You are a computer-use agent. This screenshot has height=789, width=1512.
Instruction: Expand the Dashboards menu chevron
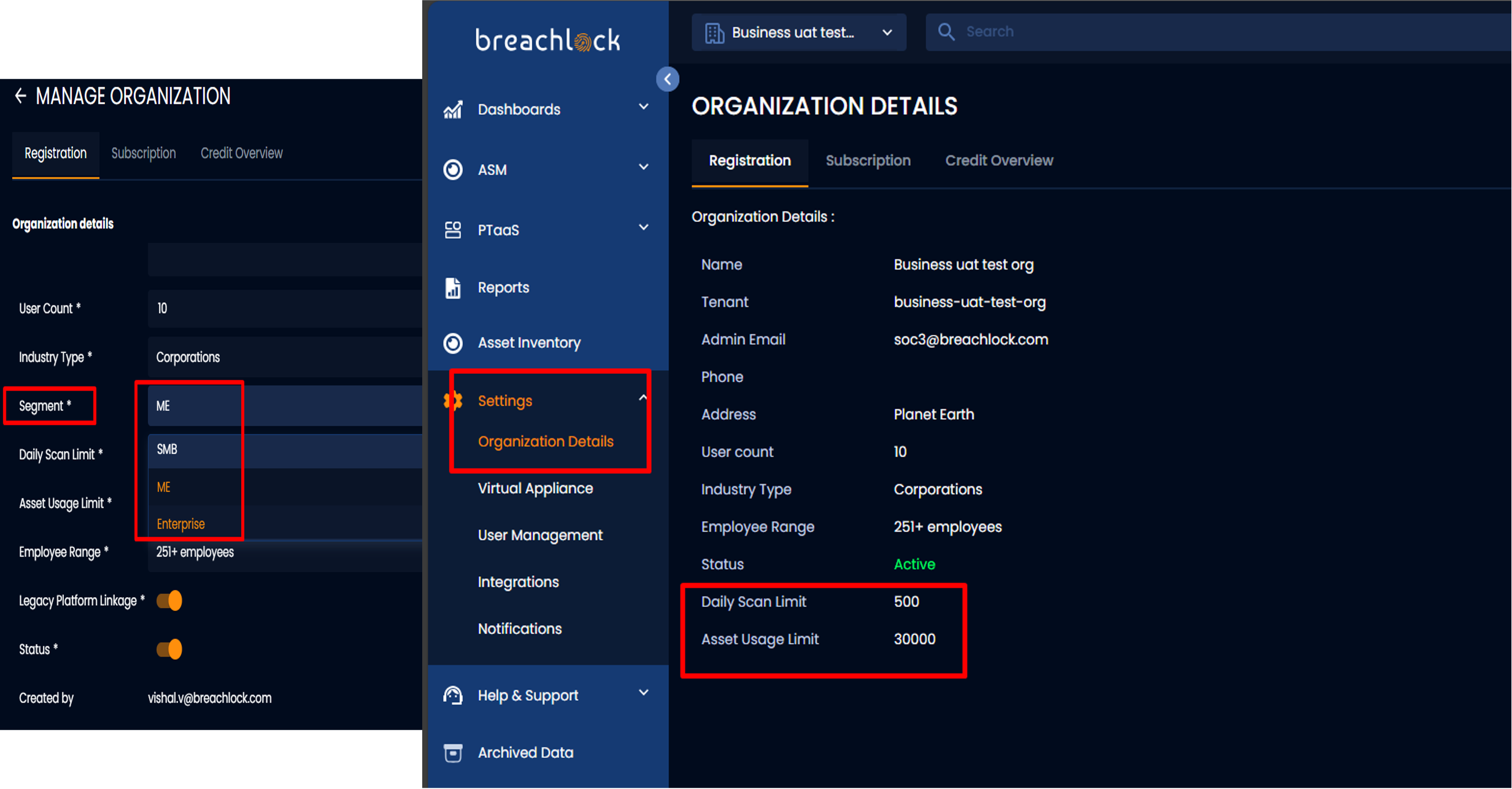point(644,107)
